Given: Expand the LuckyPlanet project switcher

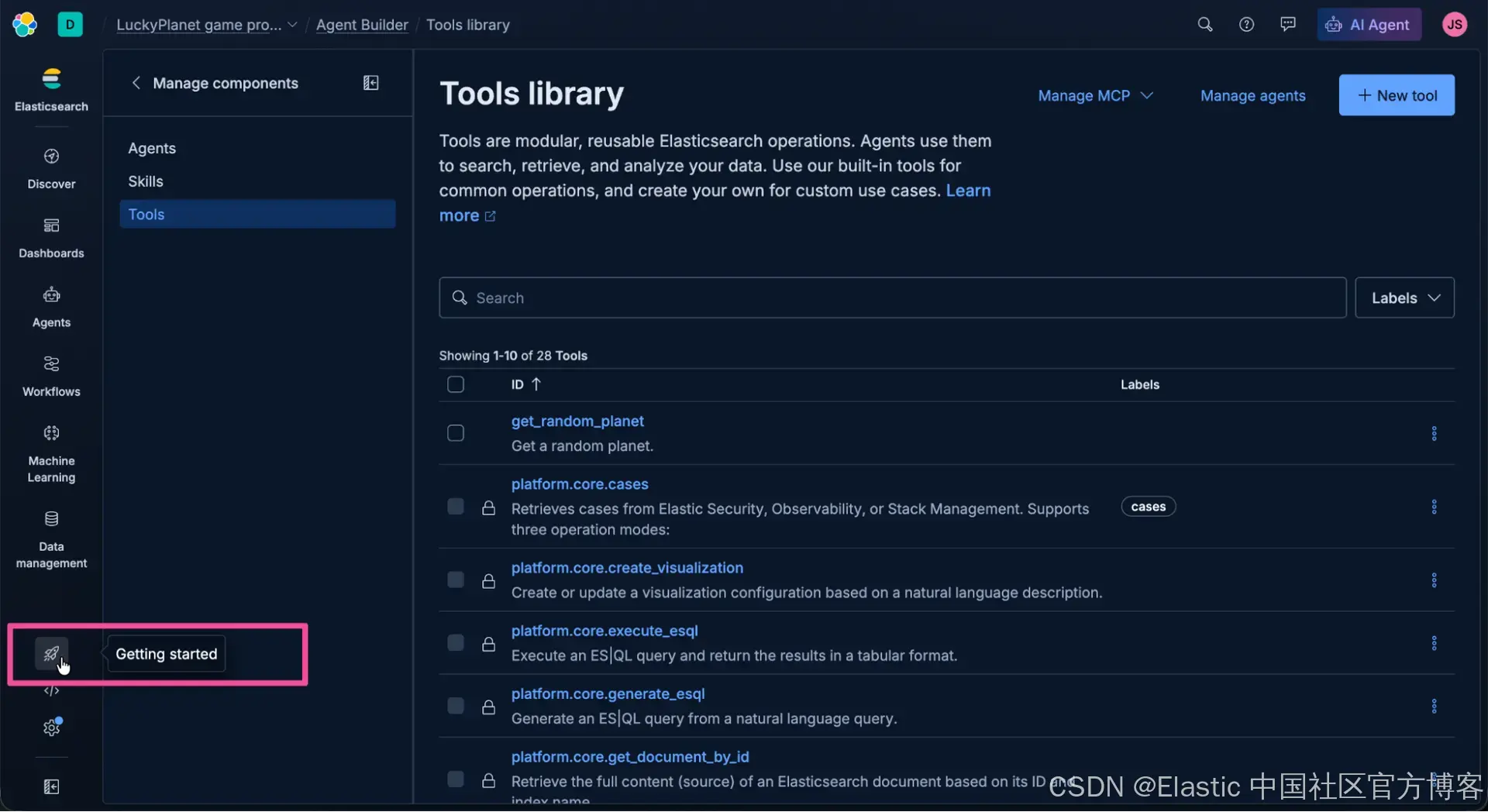Looking at the screenshot, I should coord(207,25).
